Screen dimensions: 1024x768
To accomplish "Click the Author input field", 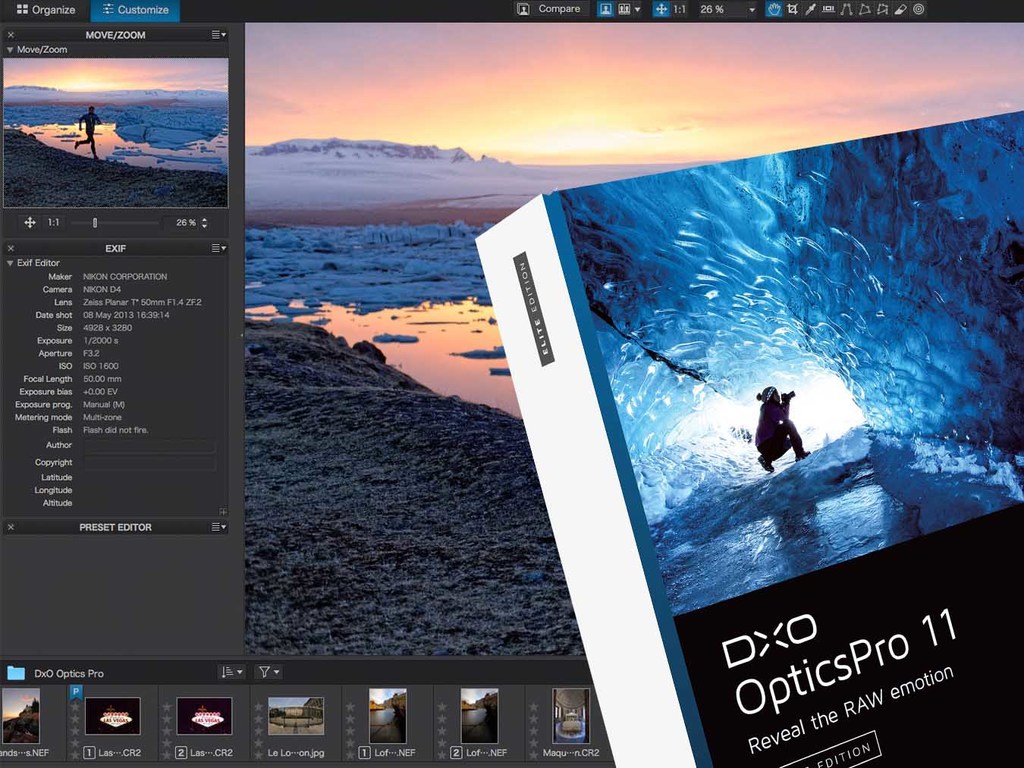I will [150, 447].
